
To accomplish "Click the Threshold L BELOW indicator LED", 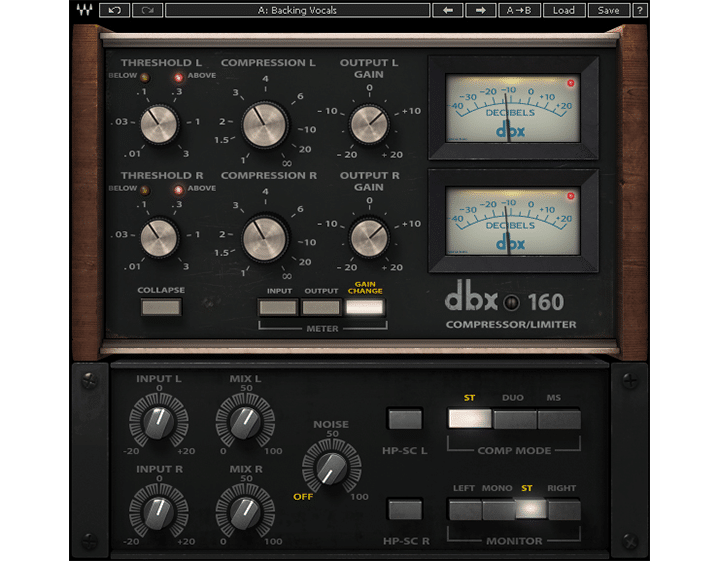I will click(145, 77).
